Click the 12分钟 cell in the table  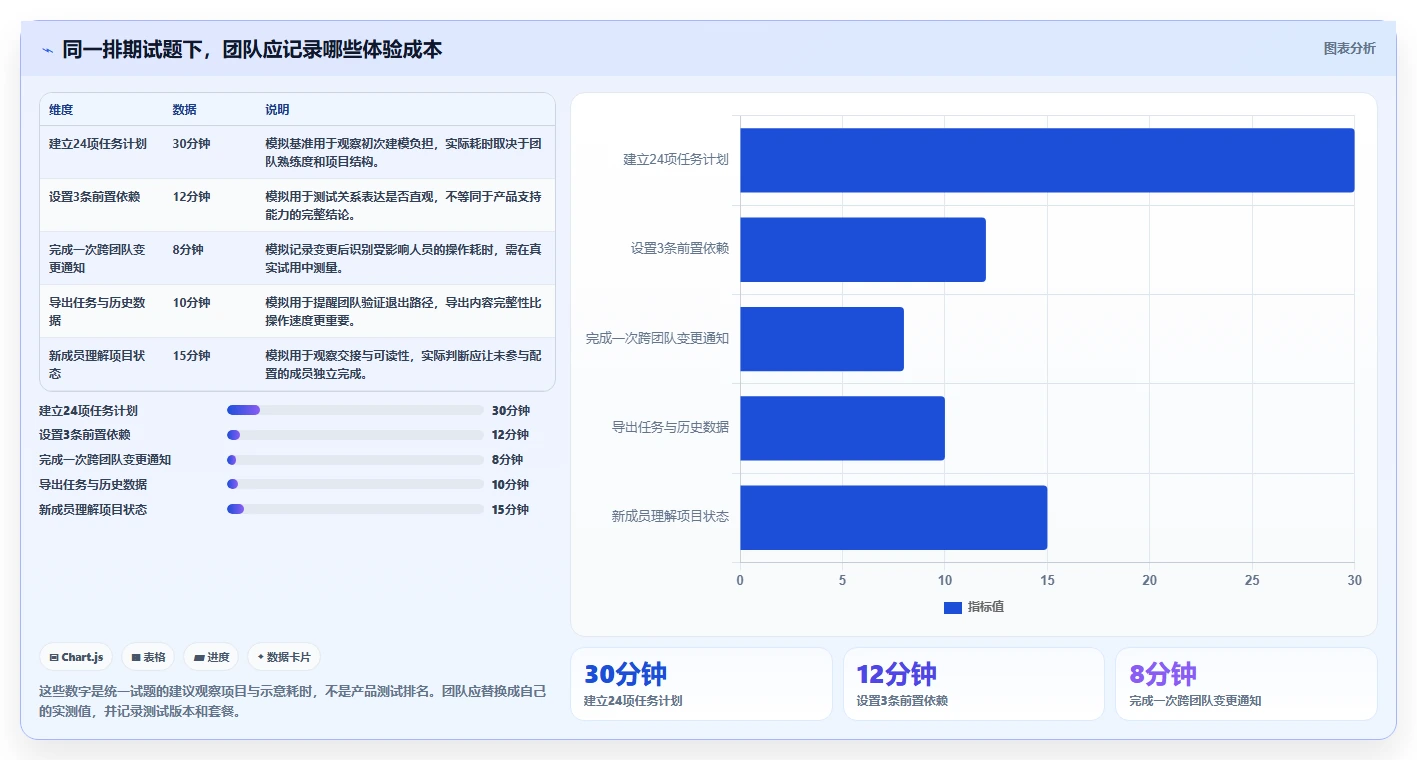point(191,196)
